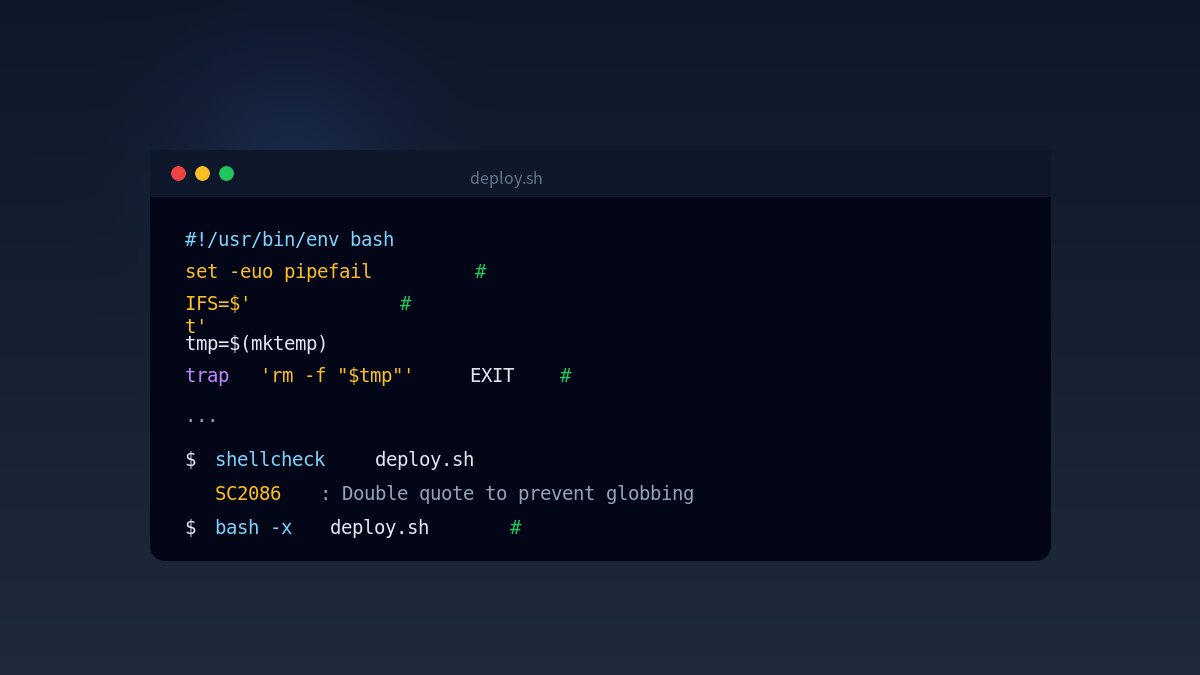The width and height of the screenshot is (1200, 675).
Task: Click the 'shellcheck' command
Action: [270, 460]
